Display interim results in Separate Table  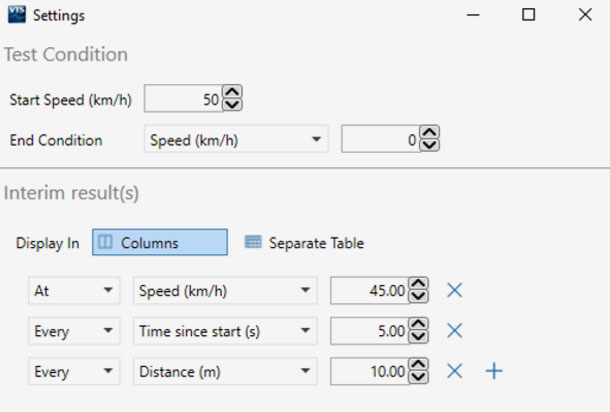pyautogui.click(x=304, y=243)
